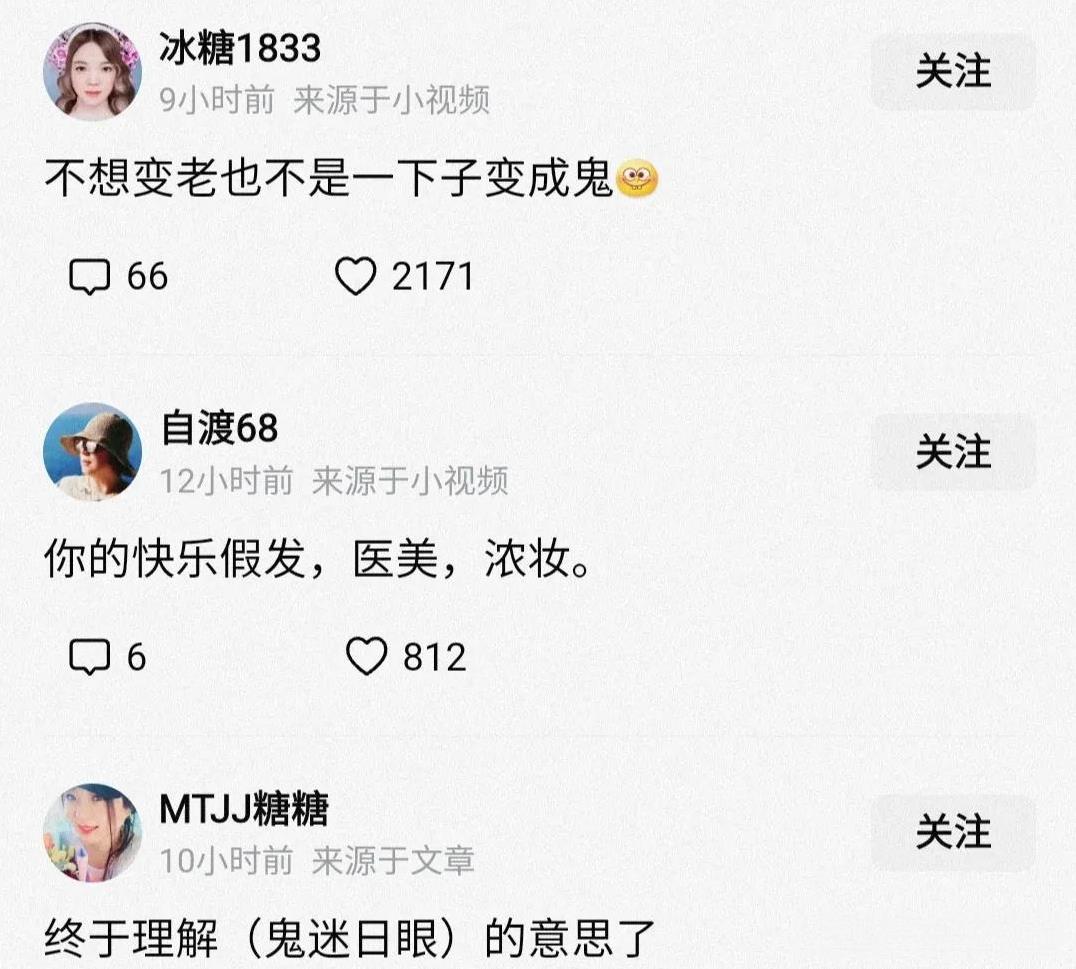Viewport: 1076px width, 969px height.
Task: Open the post text 你的快乐假发，医美，浓妆
Action: point(317,559)
